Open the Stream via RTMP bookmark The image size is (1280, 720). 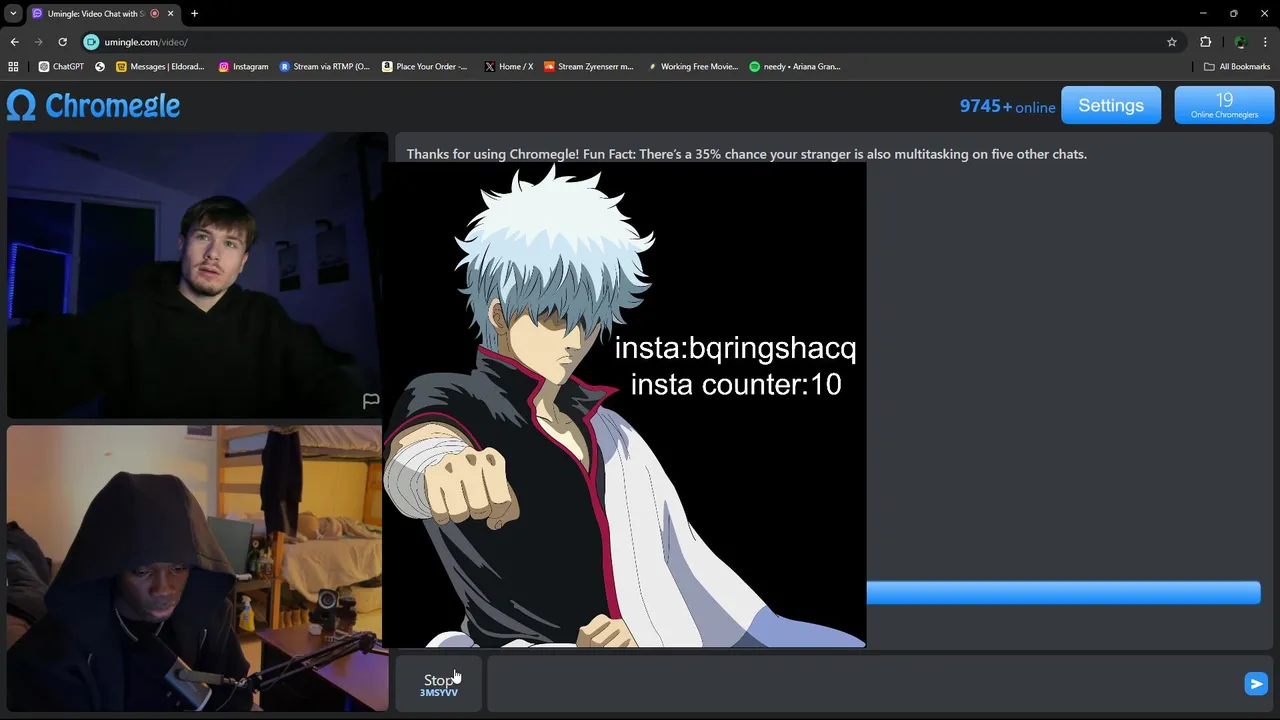(x=324, y=67)
